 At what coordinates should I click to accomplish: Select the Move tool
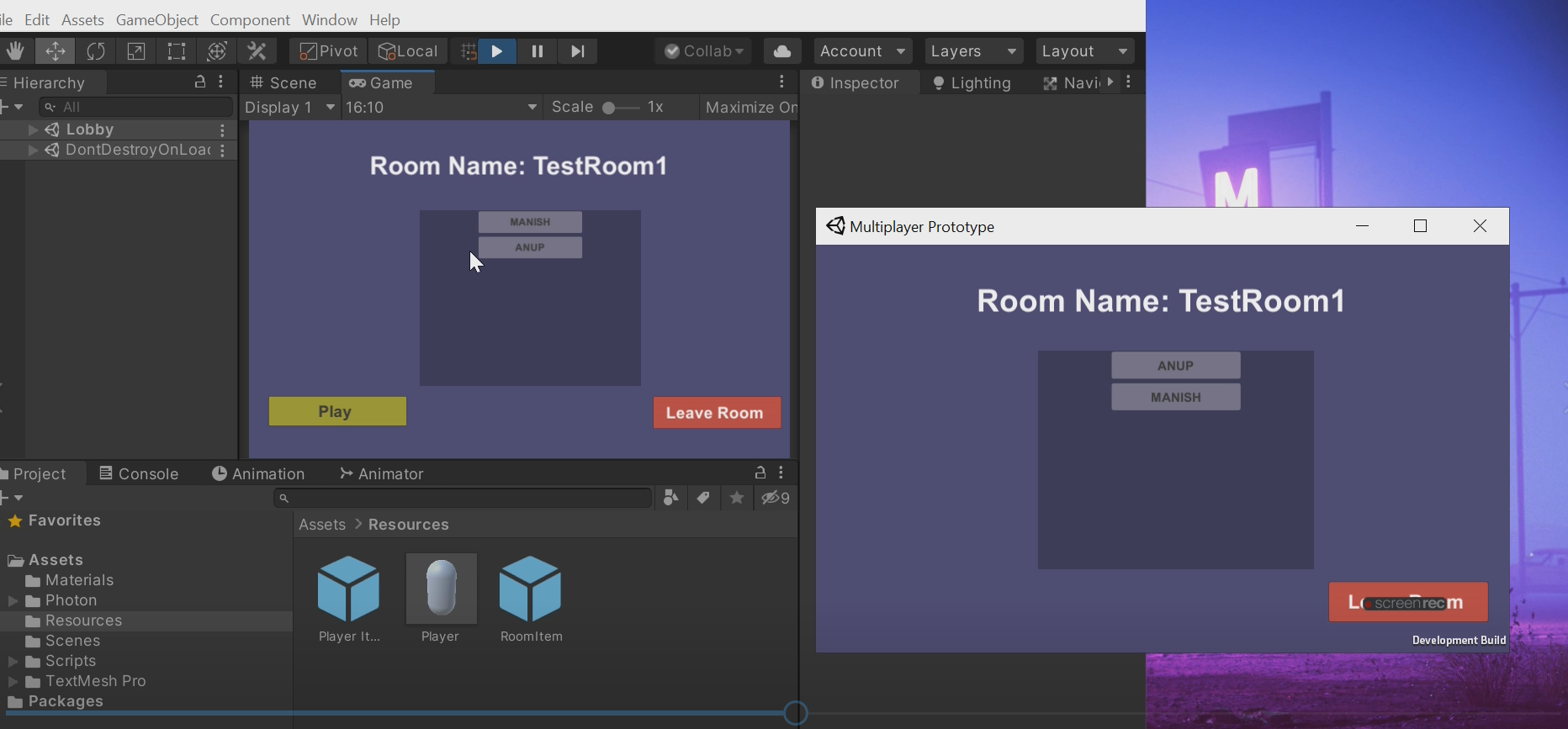[x=56, y=51]
